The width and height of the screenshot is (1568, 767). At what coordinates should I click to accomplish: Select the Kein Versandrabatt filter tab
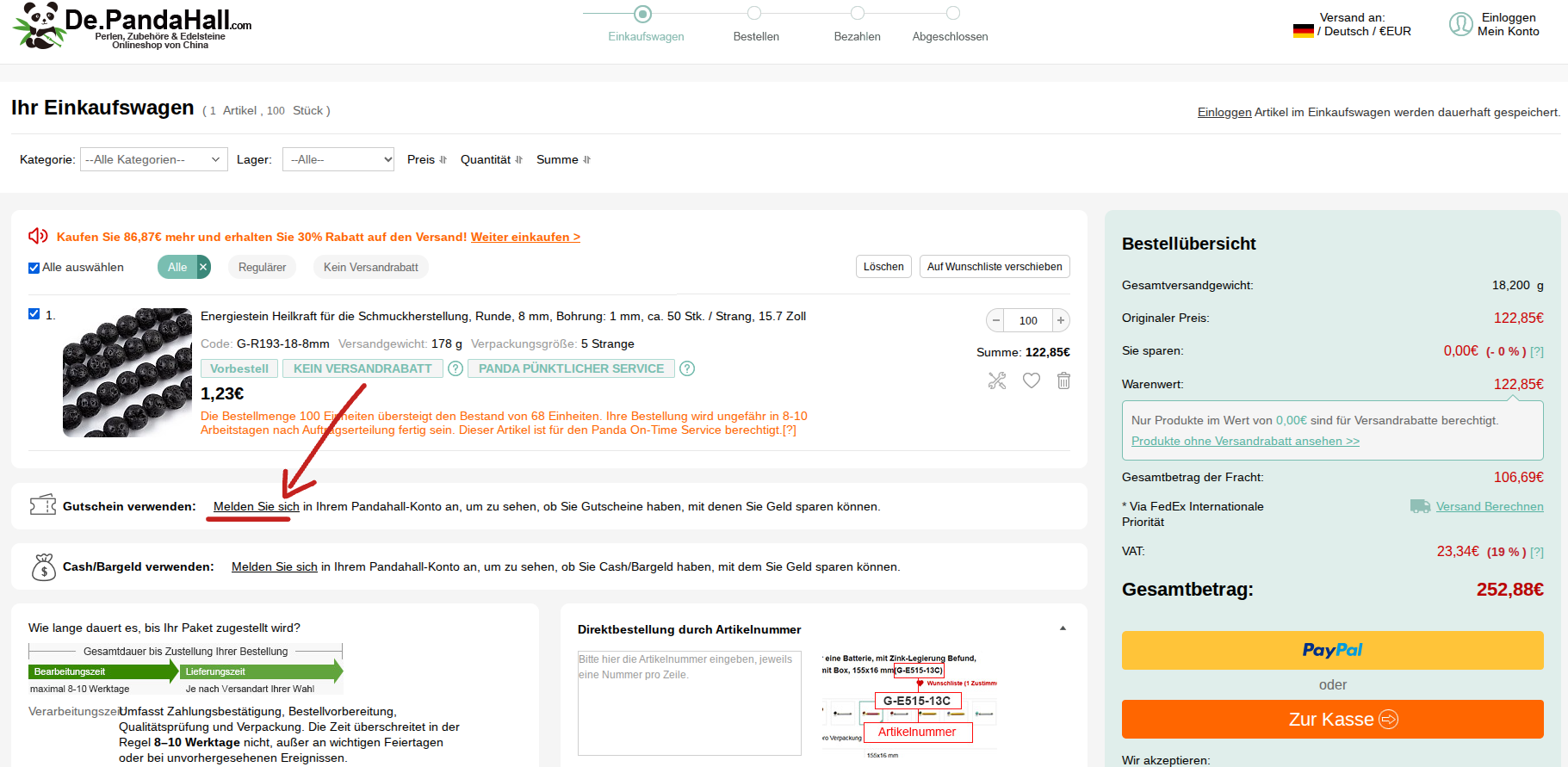click(370, 267)
